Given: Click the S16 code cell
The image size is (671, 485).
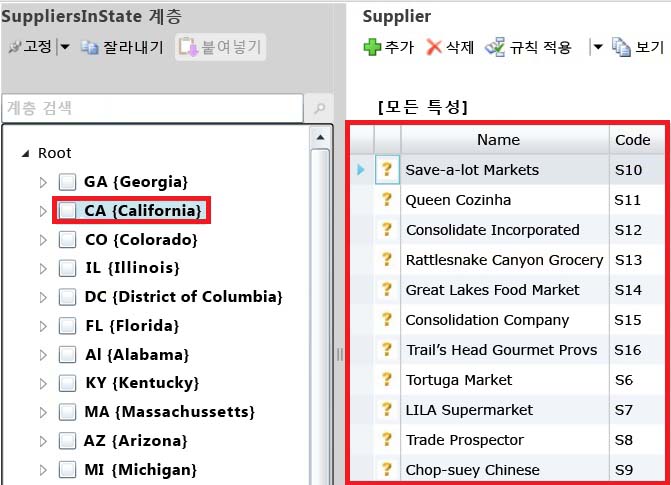Looking at the screenshot, I should (x=637, y=350).
